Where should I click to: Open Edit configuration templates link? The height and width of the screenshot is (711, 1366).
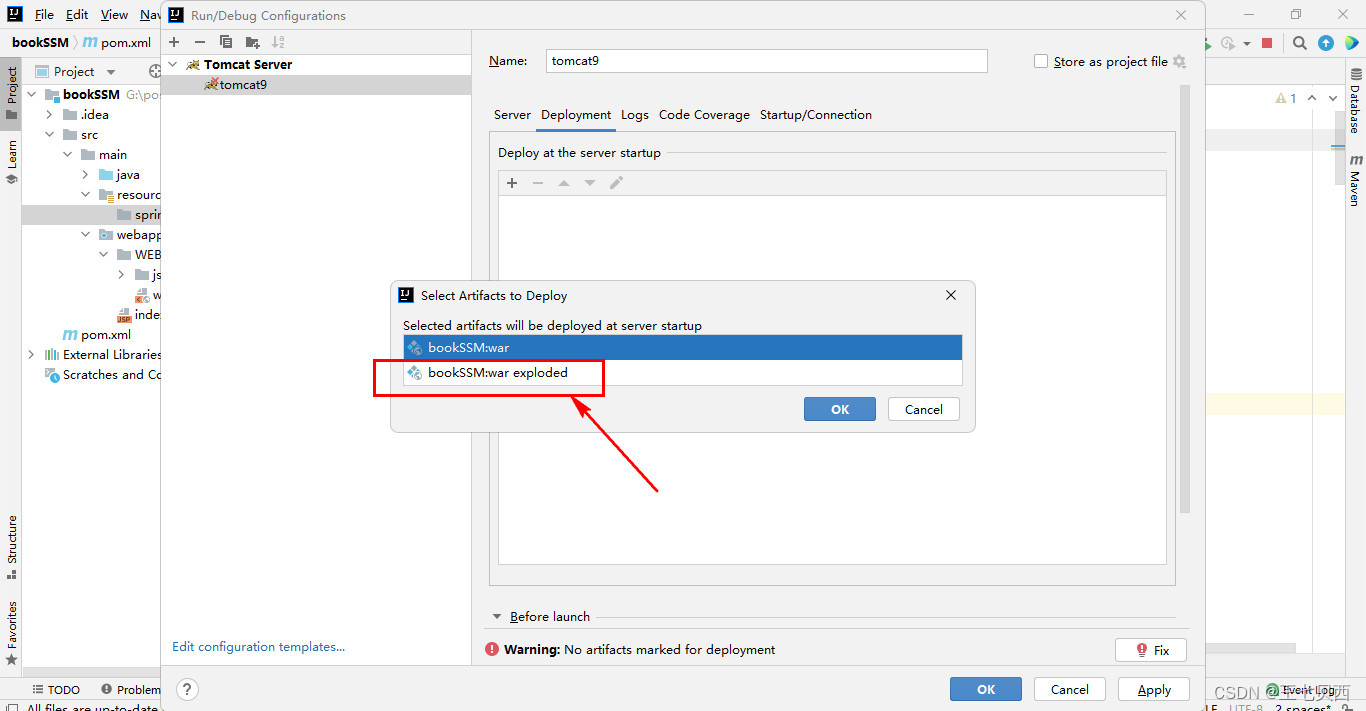click(259, 647)
